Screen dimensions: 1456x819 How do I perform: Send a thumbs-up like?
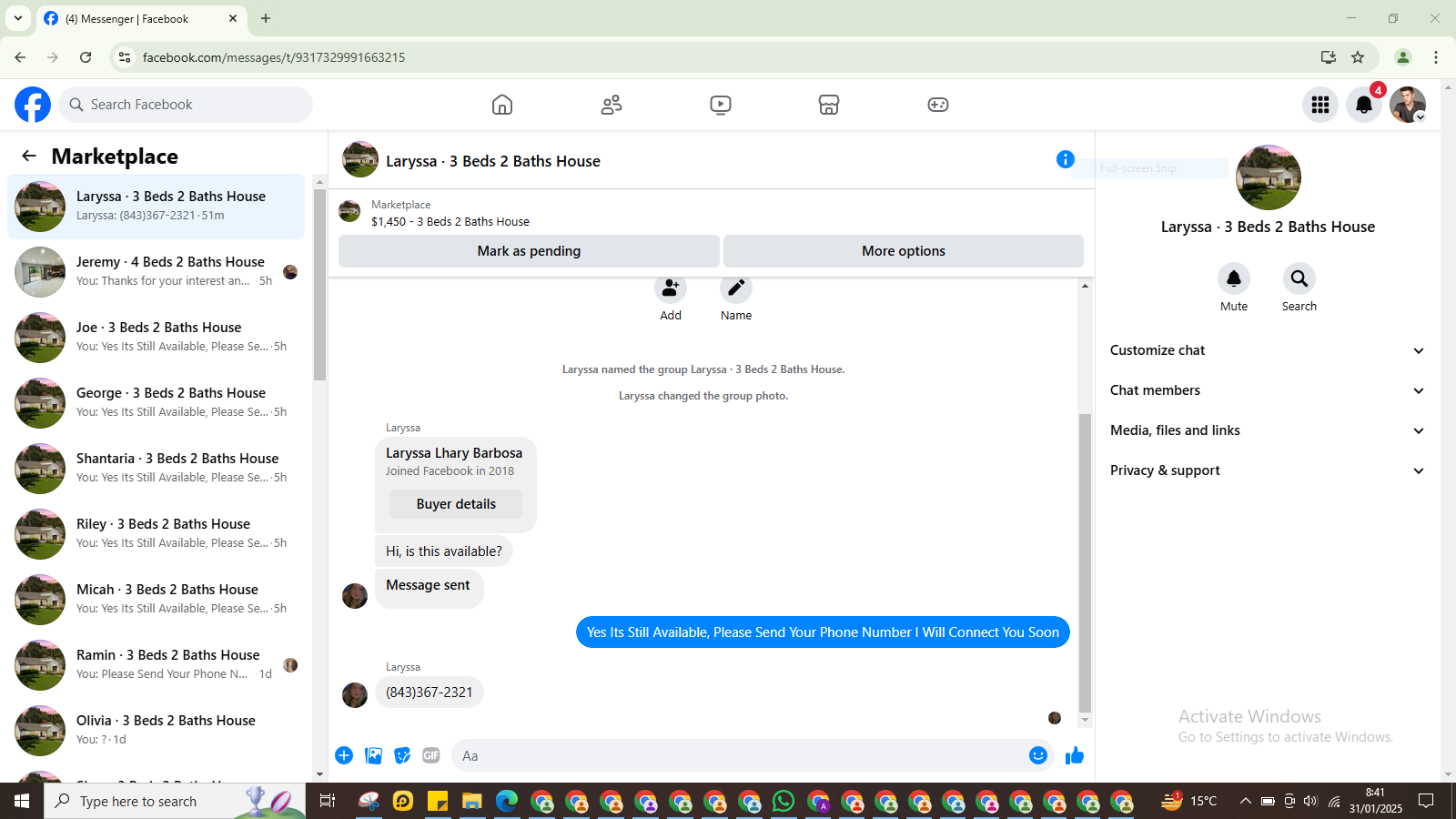coord(1075,755)
